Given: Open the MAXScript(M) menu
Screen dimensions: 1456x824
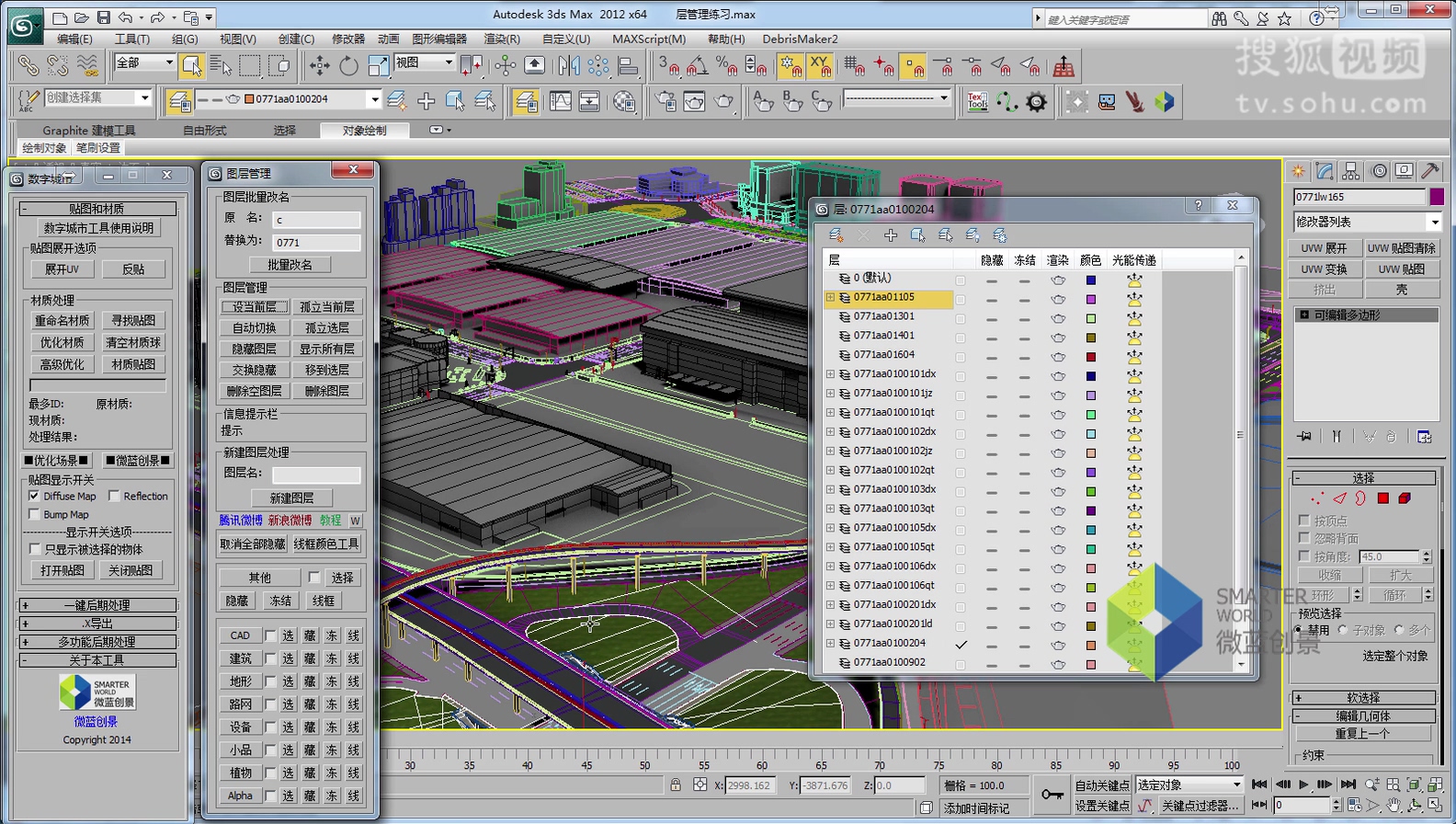Looking at the screenshot, I should coord(649,39).
